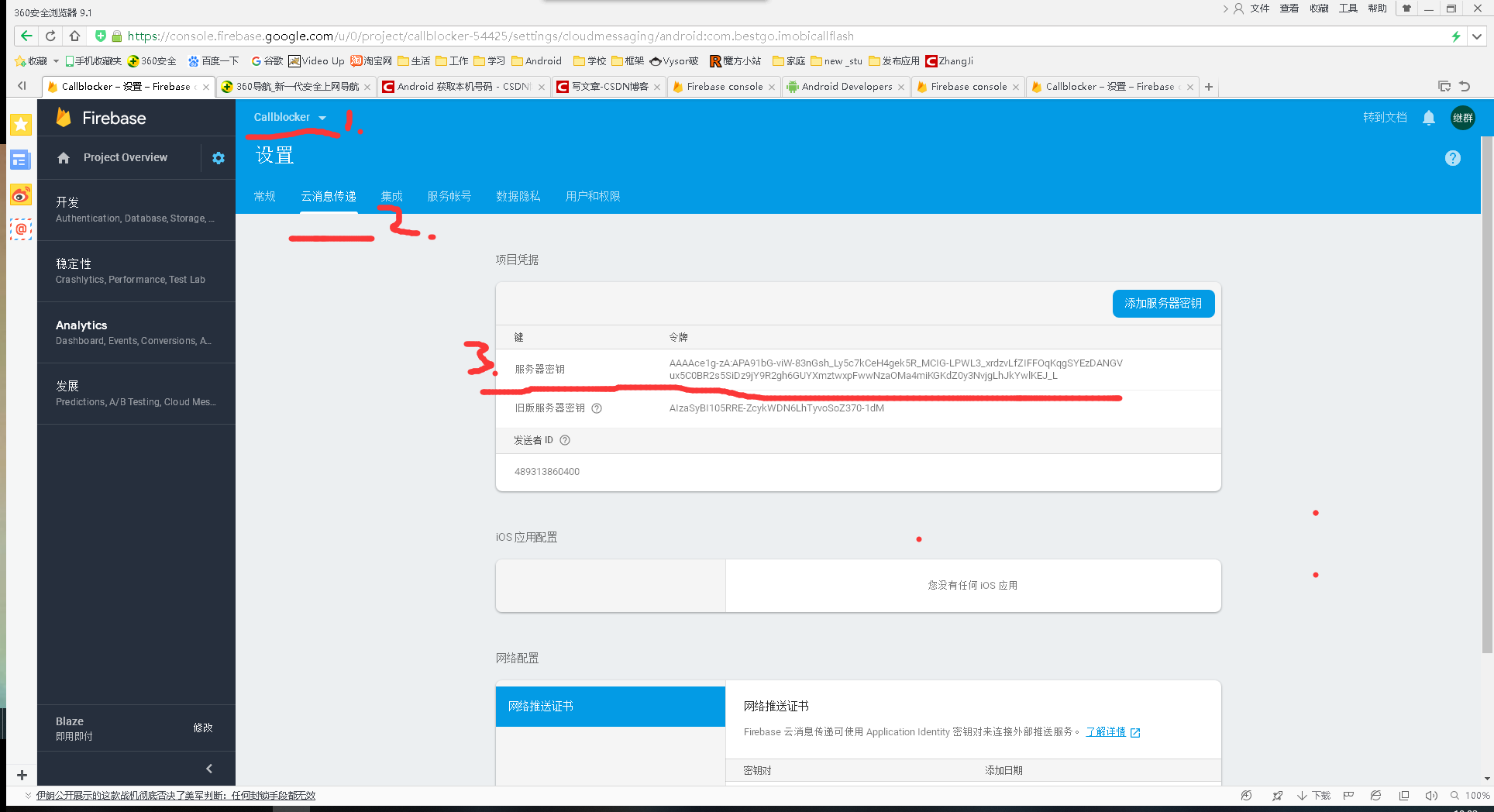The height and width of the screenshot is (812, 1494).
Task: Click the Firebase logo
Action: [101, 118]
